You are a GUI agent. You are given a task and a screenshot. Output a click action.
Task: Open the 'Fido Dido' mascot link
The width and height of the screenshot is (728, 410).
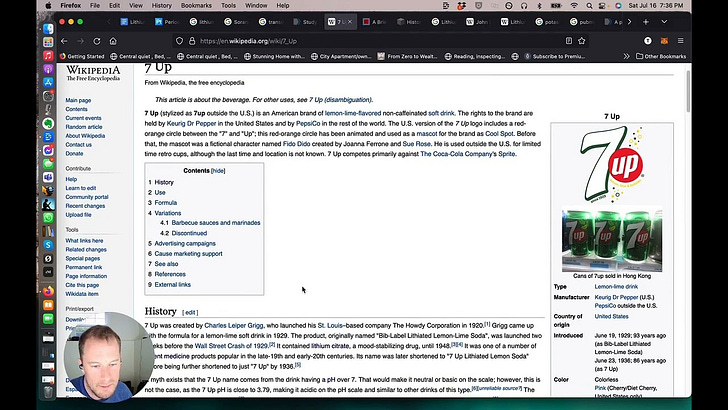pos(296,144)
